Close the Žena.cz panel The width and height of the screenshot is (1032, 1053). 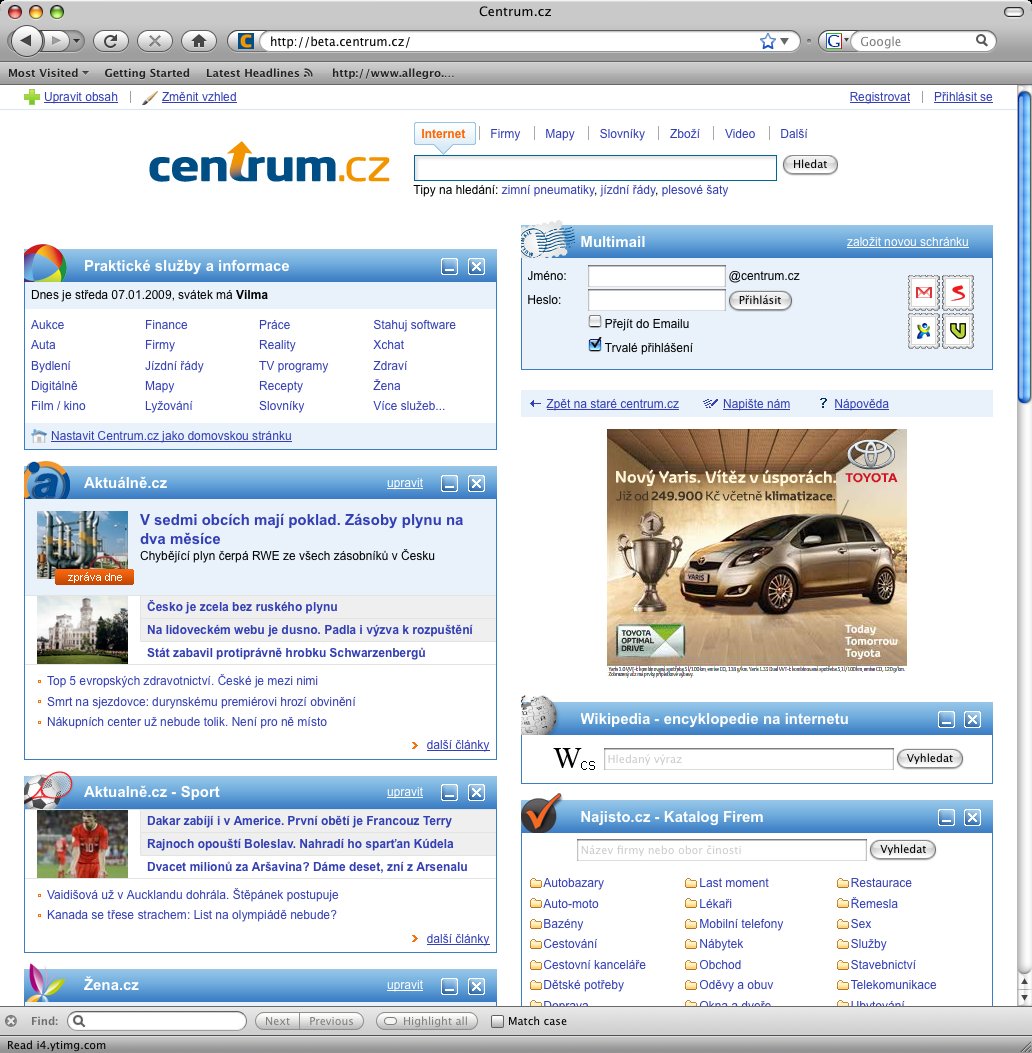tap(476, 986)
